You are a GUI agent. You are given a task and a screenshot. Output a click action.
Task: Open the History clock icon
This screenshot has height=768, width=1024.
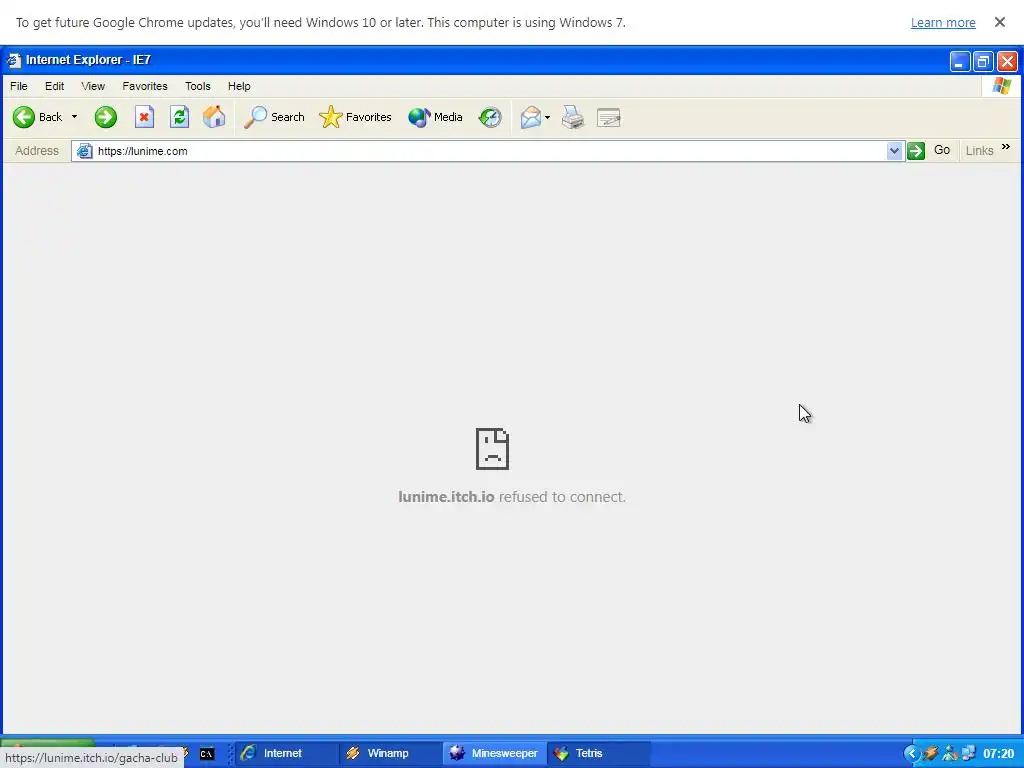[490, 118]
